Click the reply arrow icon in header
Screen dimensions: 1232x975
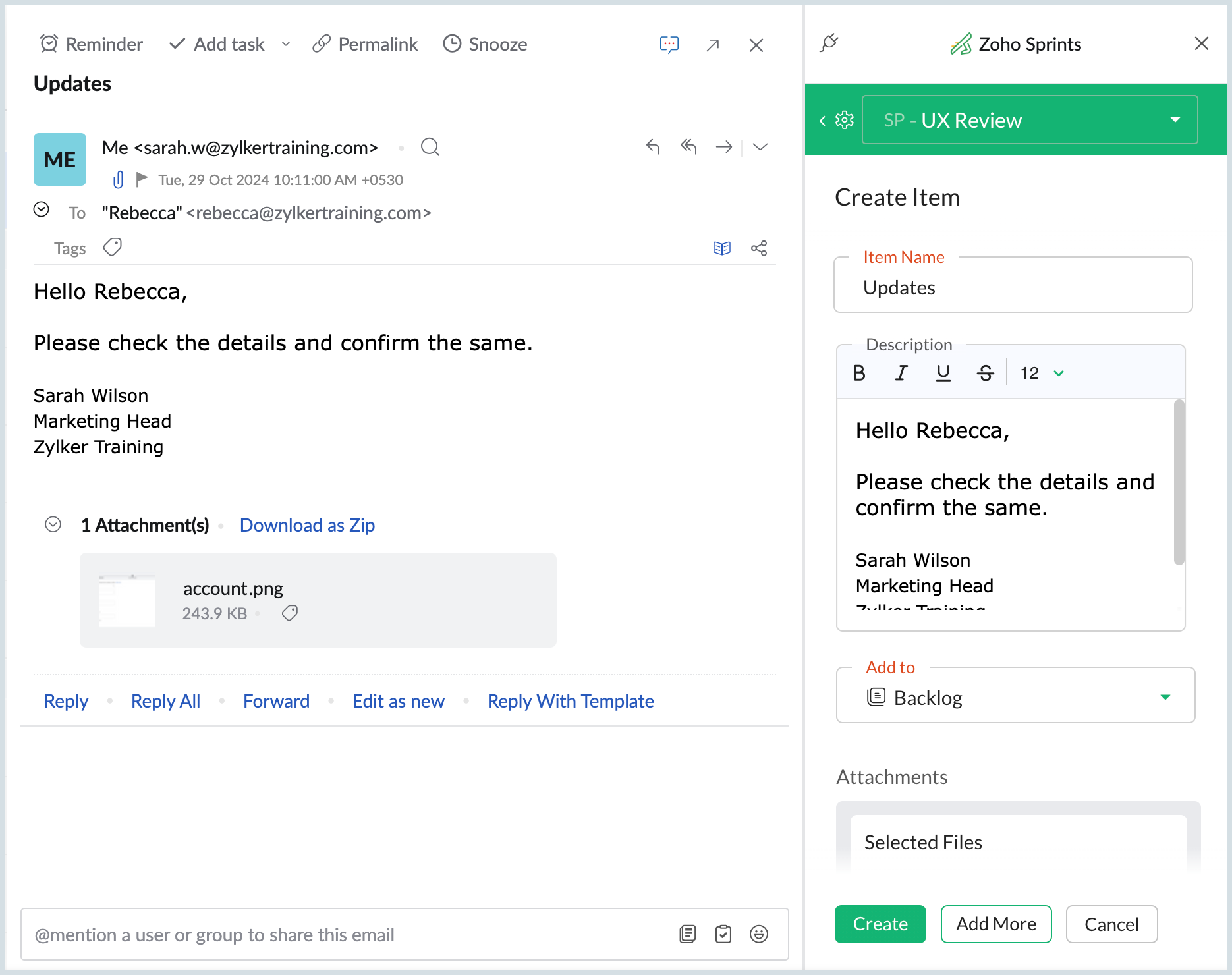click(x=652, y=146)
